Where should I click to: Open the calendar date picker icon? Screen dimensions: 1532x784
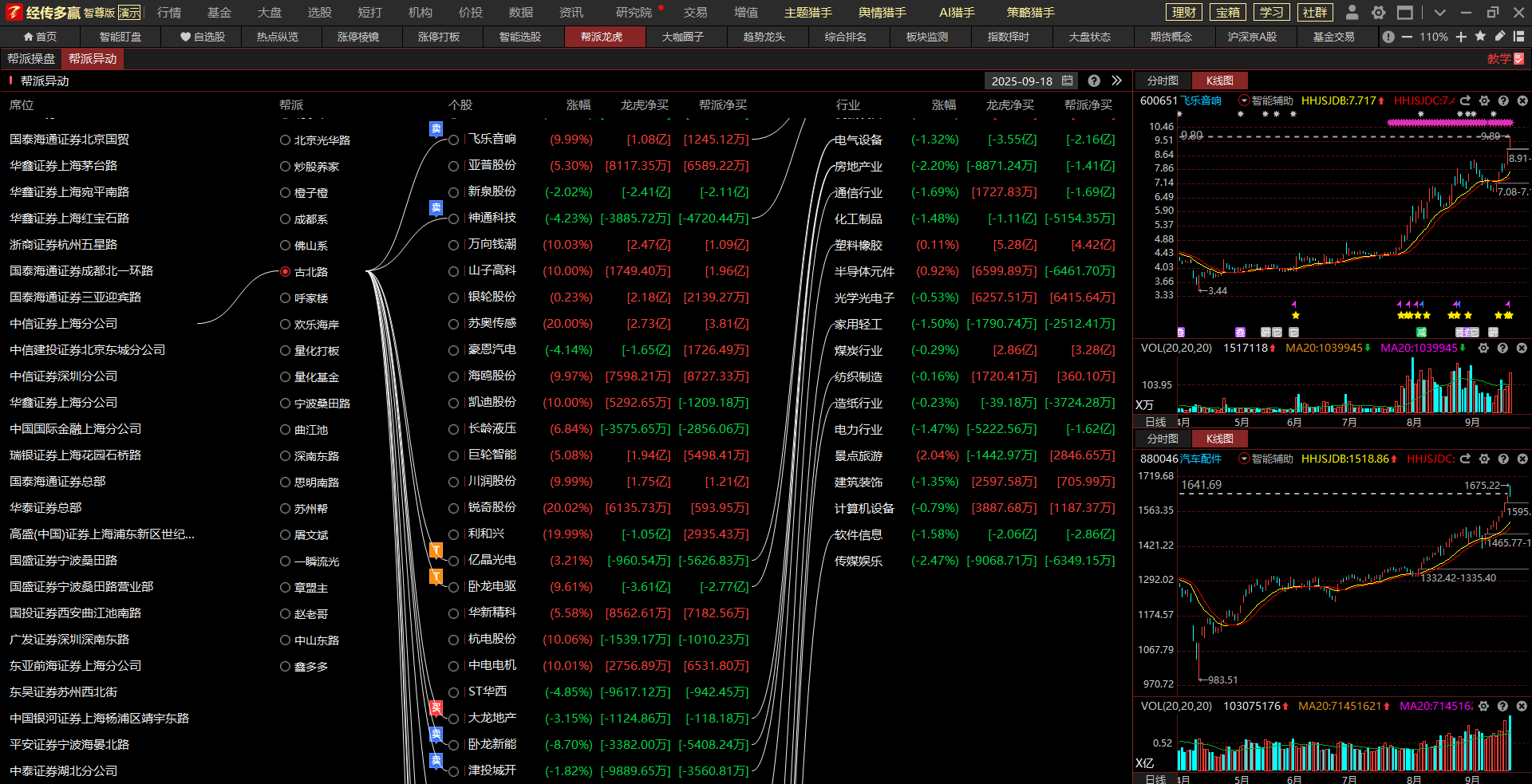click(1067, 81)
